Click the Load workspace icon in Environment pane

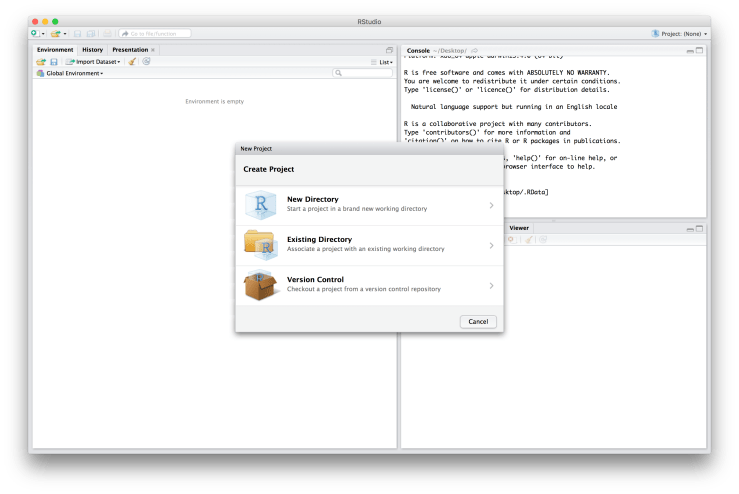pyautogui.click(x=41, y=62)
